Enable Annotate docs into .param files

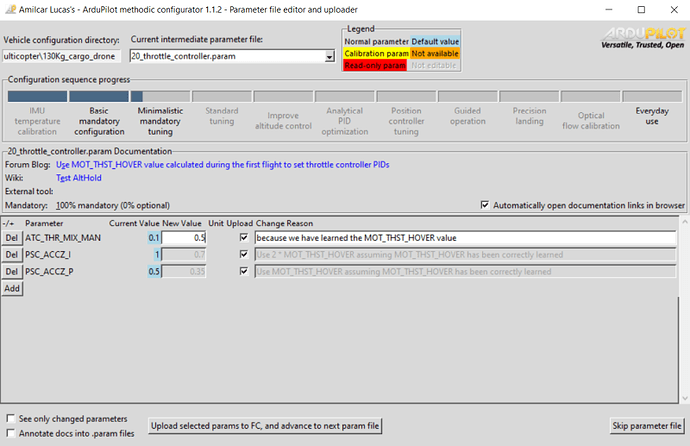[x=11, y=433]
